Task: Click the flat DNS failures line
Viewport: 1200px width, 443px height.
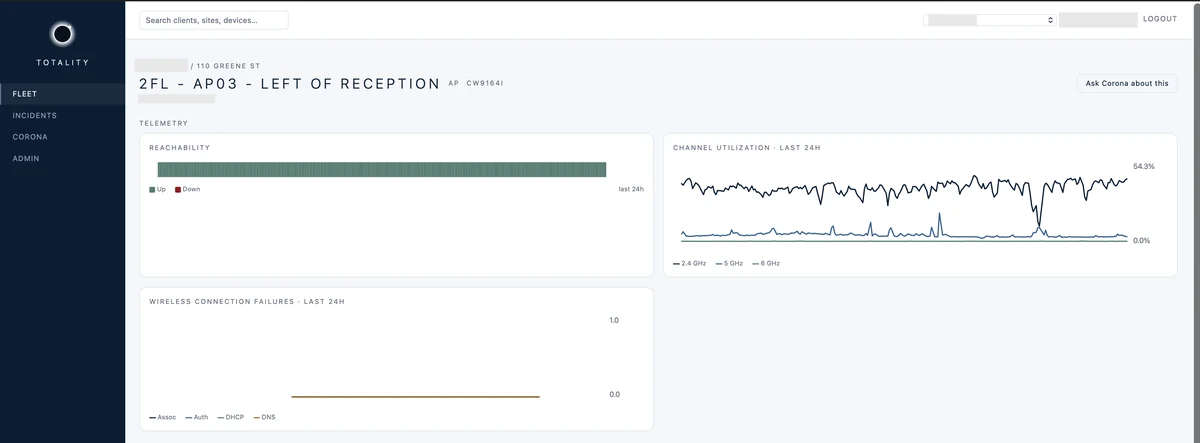Action: [416, 397]
